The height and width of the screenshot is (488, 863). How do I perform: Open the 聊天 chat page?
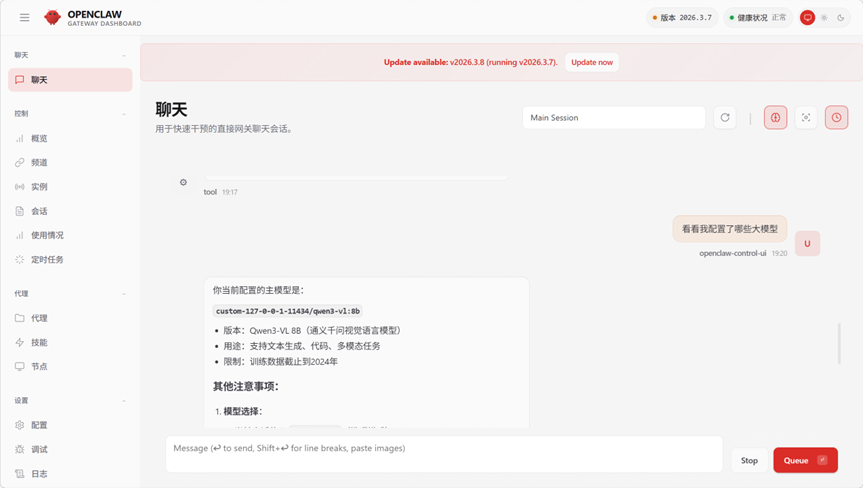(70, 80)
